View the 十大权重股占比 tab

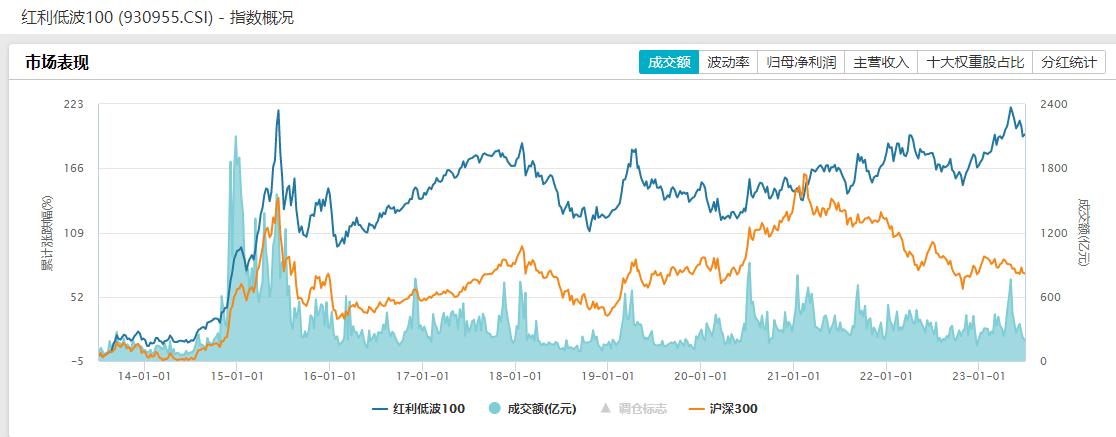[x=975, y=62]
